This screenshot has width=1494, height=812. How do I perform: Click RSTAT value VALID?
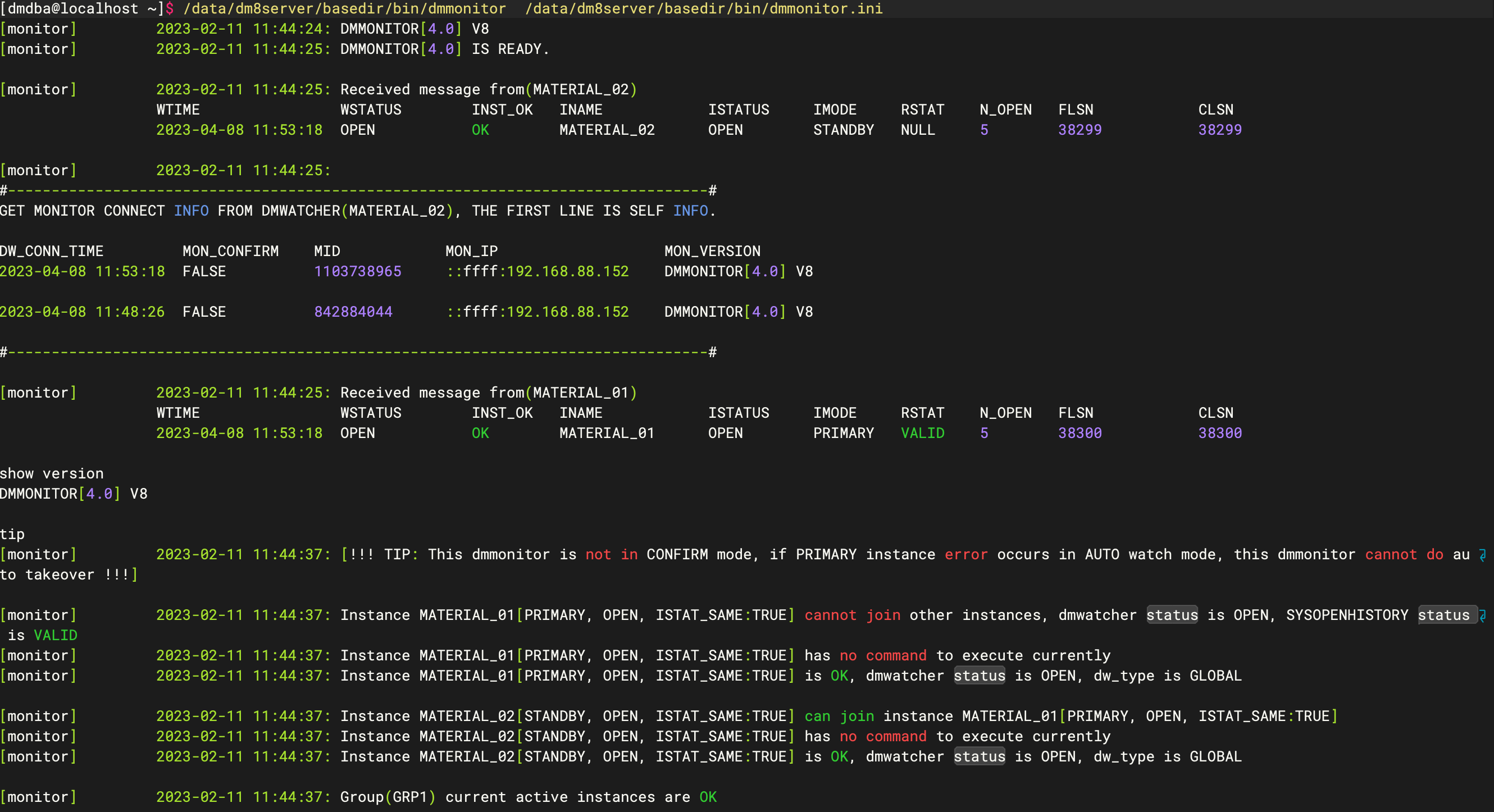point(923,434)
